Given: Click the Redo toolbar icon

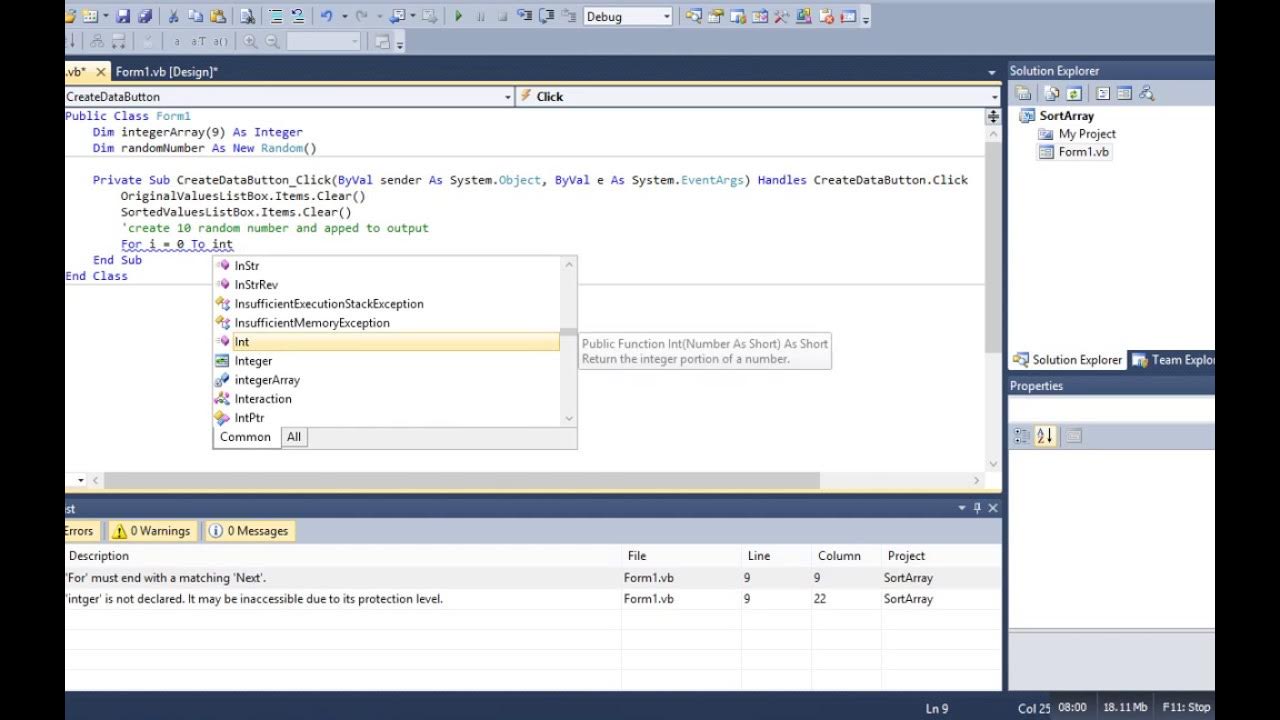Looking at the screenshot, I should coord(361,17).
